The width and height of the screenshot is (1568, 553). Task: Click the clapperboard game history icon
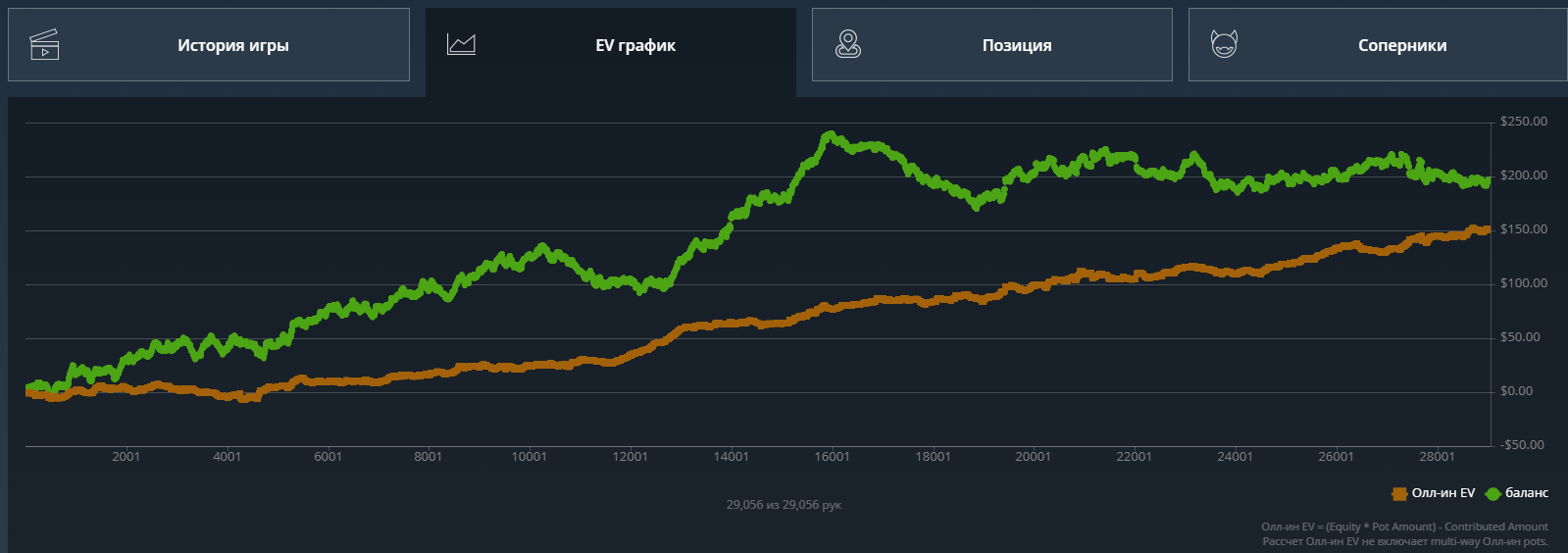pos(44,45)
